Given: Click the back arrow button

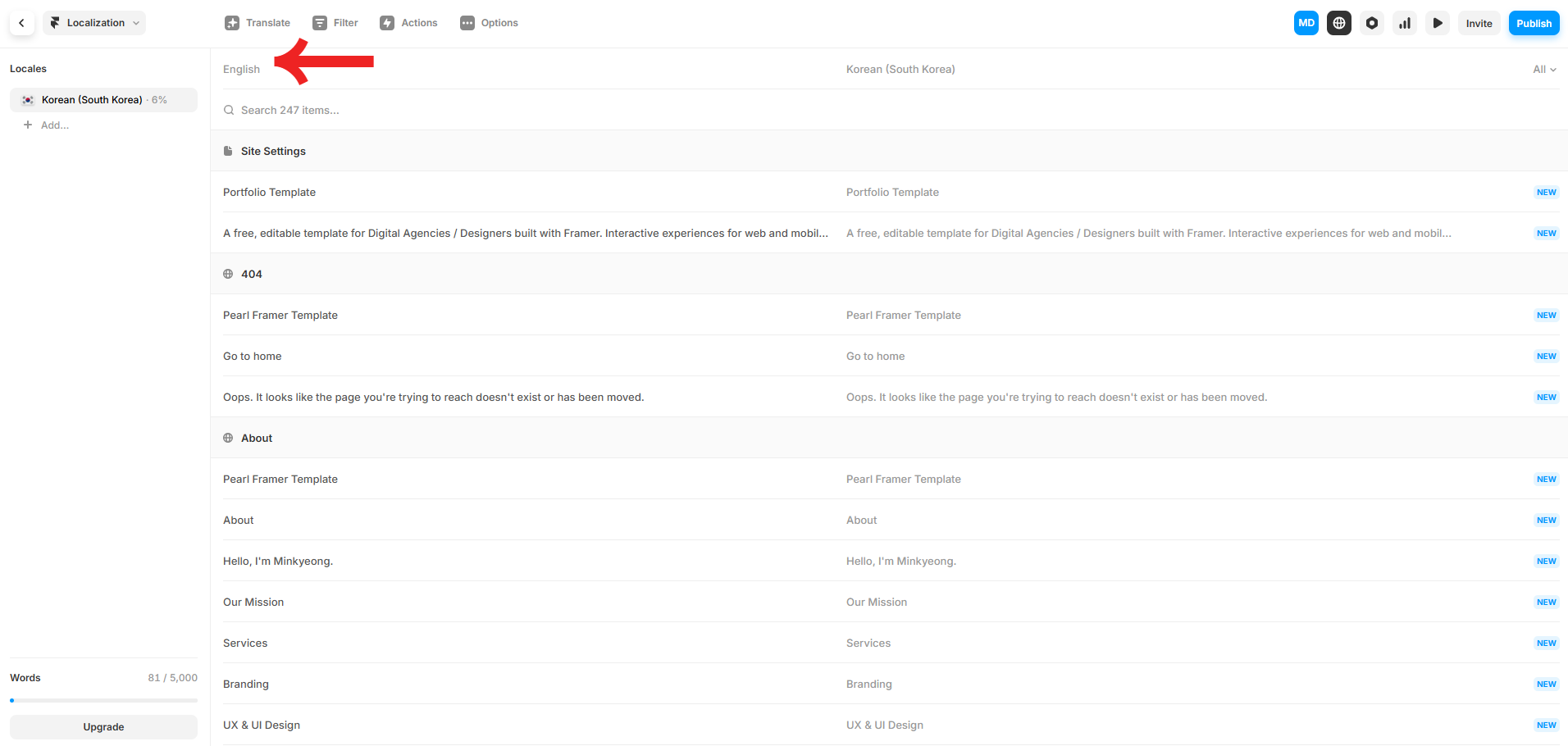Looking at the screenshot, I should coord(22,23).
